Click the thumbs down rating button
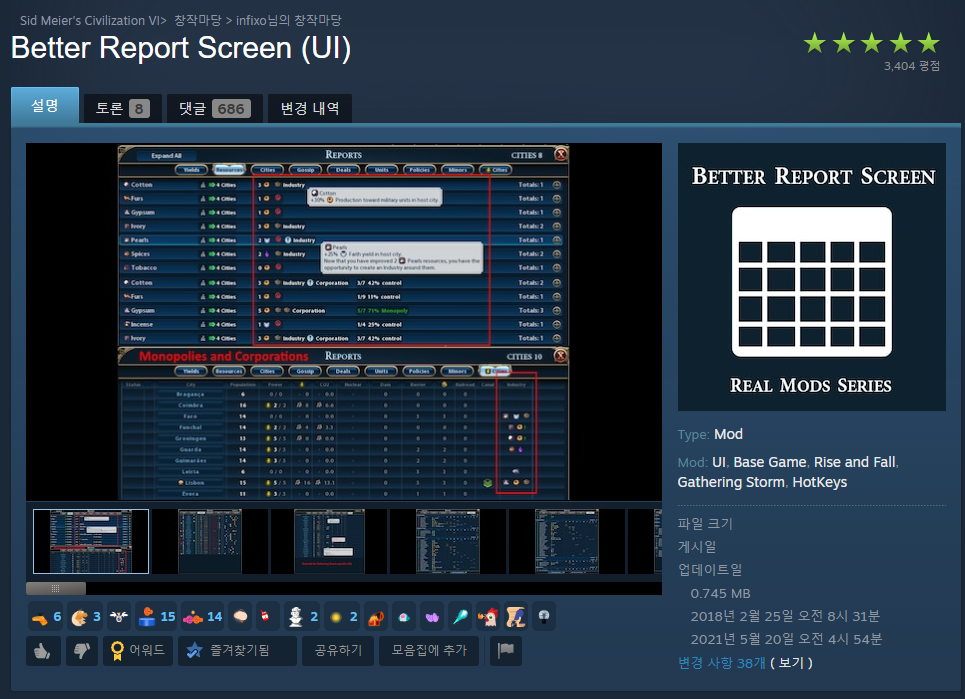The image size is (965, 699). click(x=81, y=651)
